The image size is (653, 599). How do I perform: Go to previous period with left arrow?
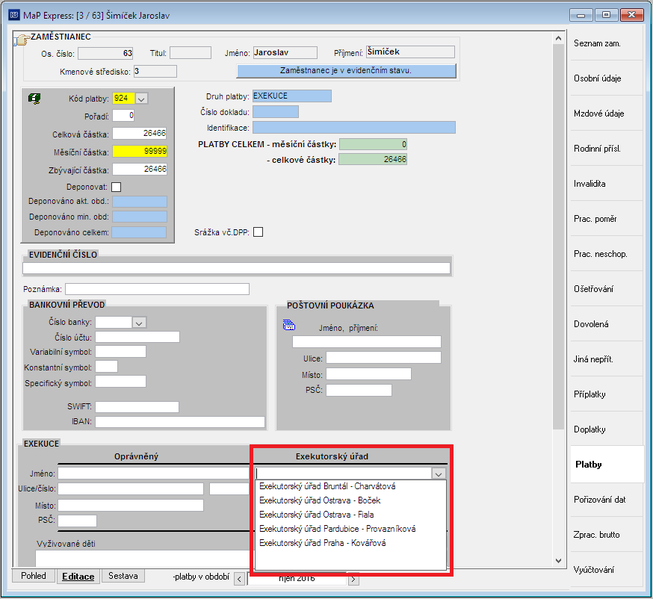pyautogui.click(x=239, y=579)
